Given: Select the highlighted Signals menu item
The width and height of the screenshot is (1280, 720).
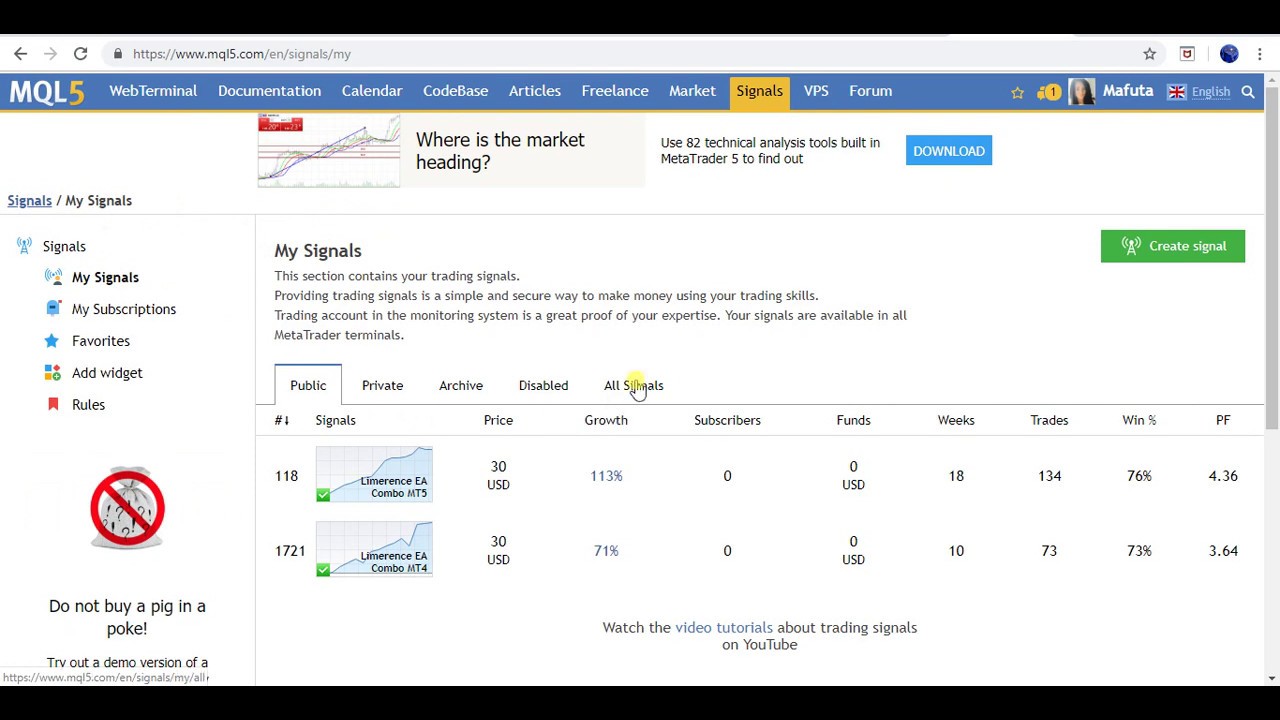Looking at the screenshot, I should tap(760, 91).
